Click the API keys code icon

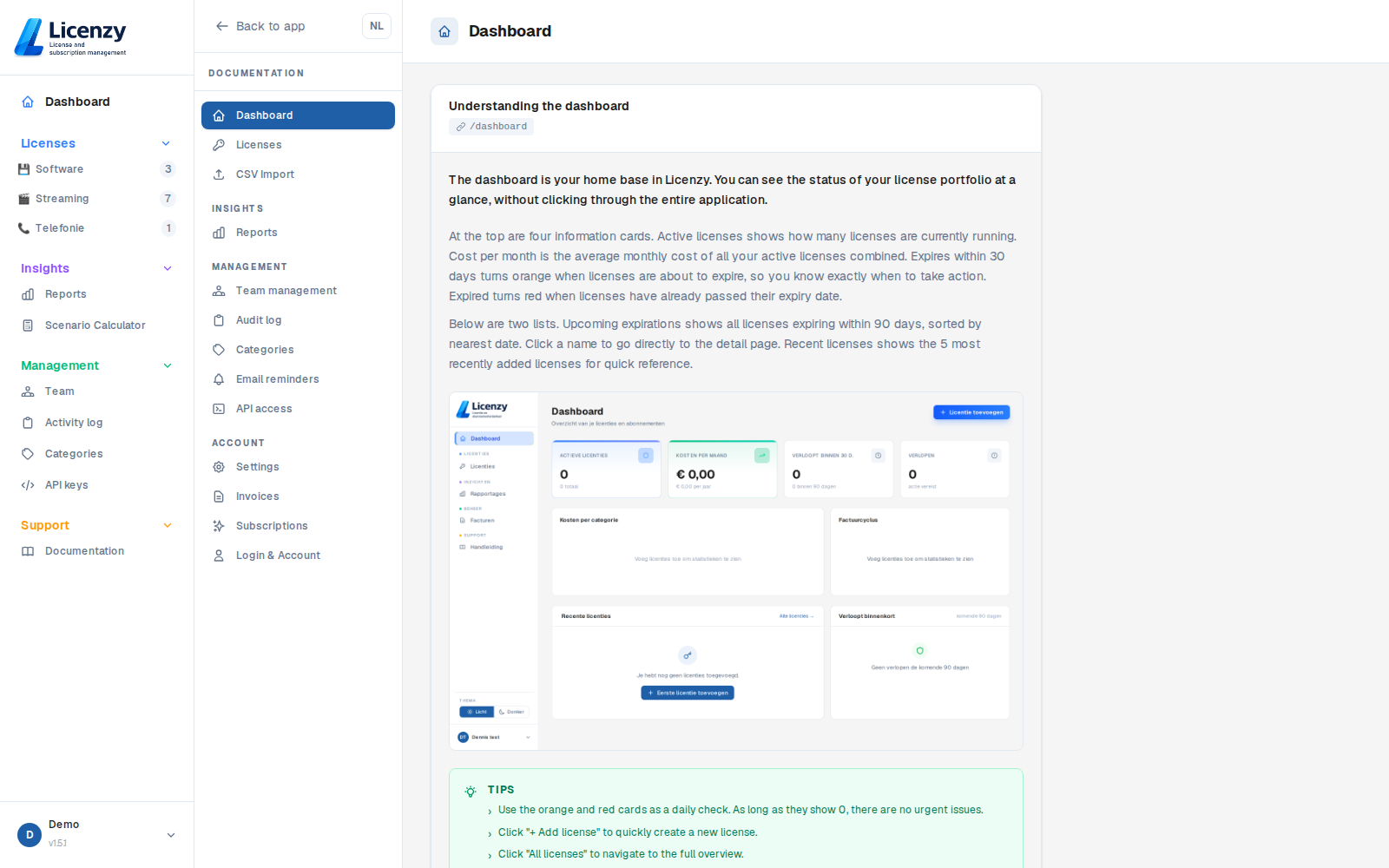tap(28, 485)
